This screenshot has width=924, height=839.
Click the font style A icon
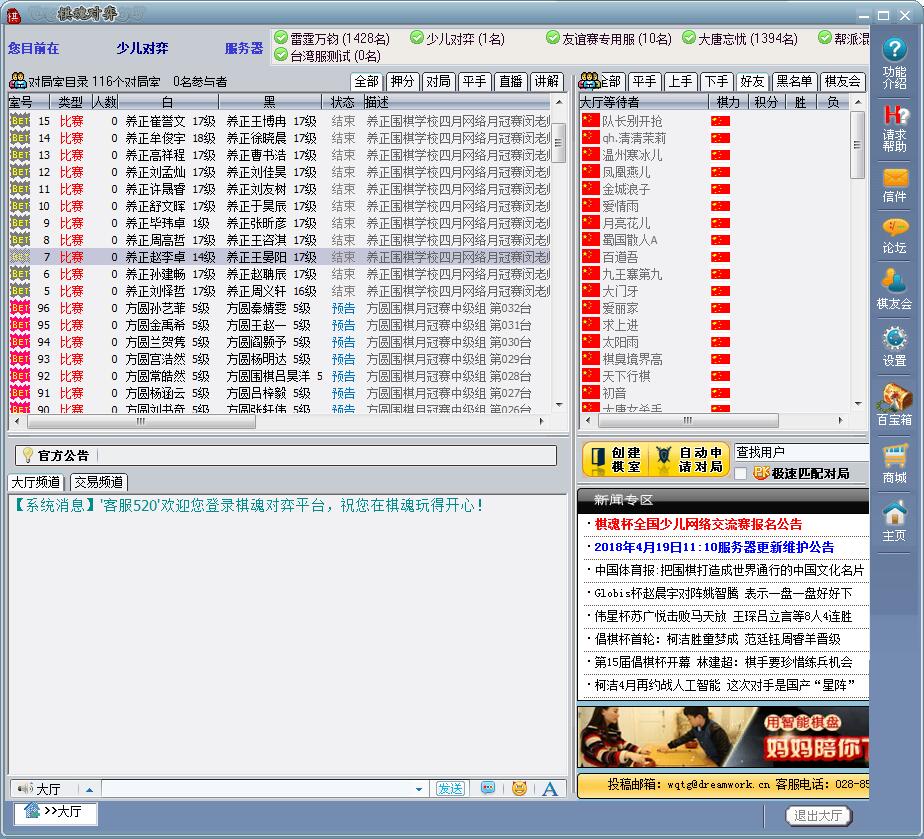click(549, 788)
